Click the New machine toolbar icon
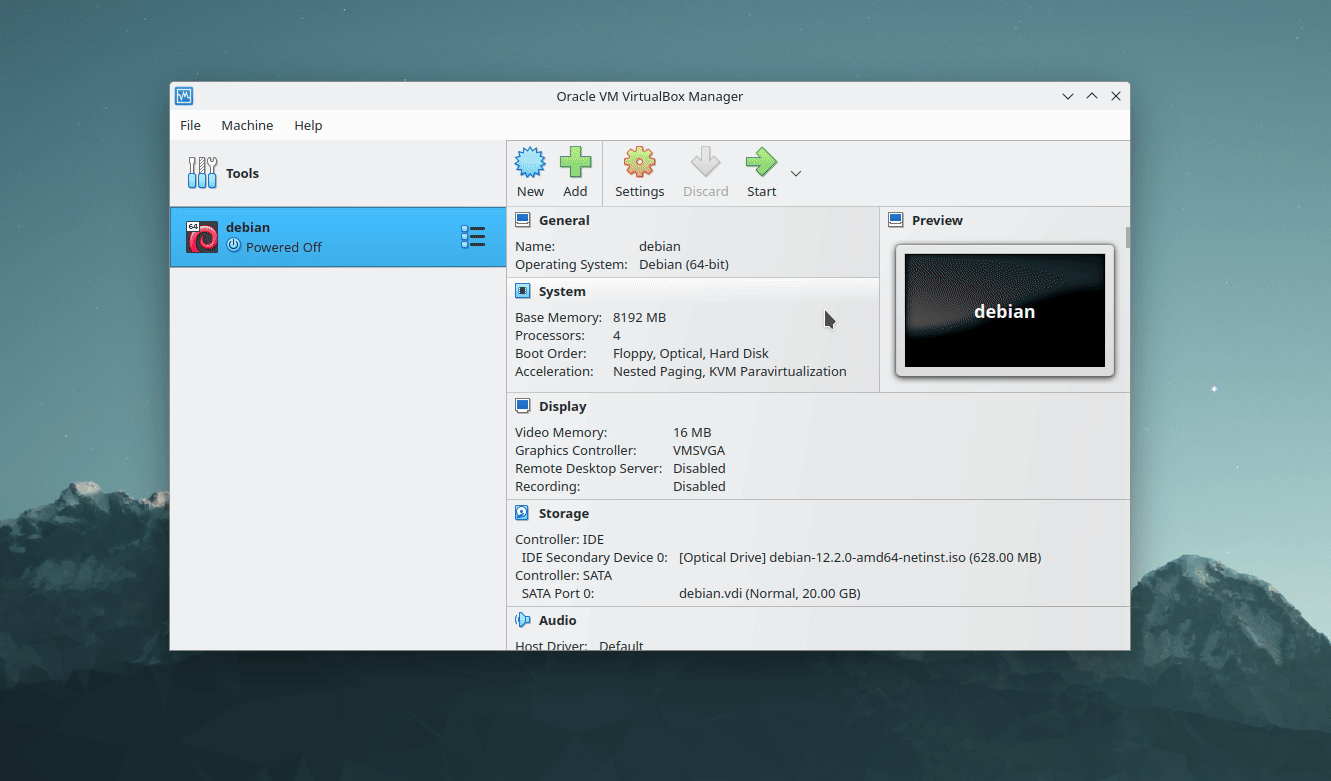The width and height of the screenshot is (1331, 781). point(530,162)
